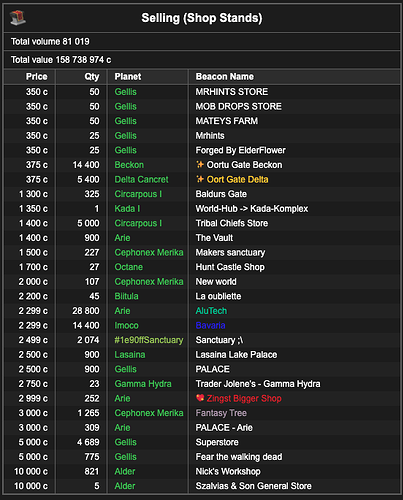The image size is (403, 500).
Task: Open the Fantasy Tree beacon
Action: [x=221, y=413]
